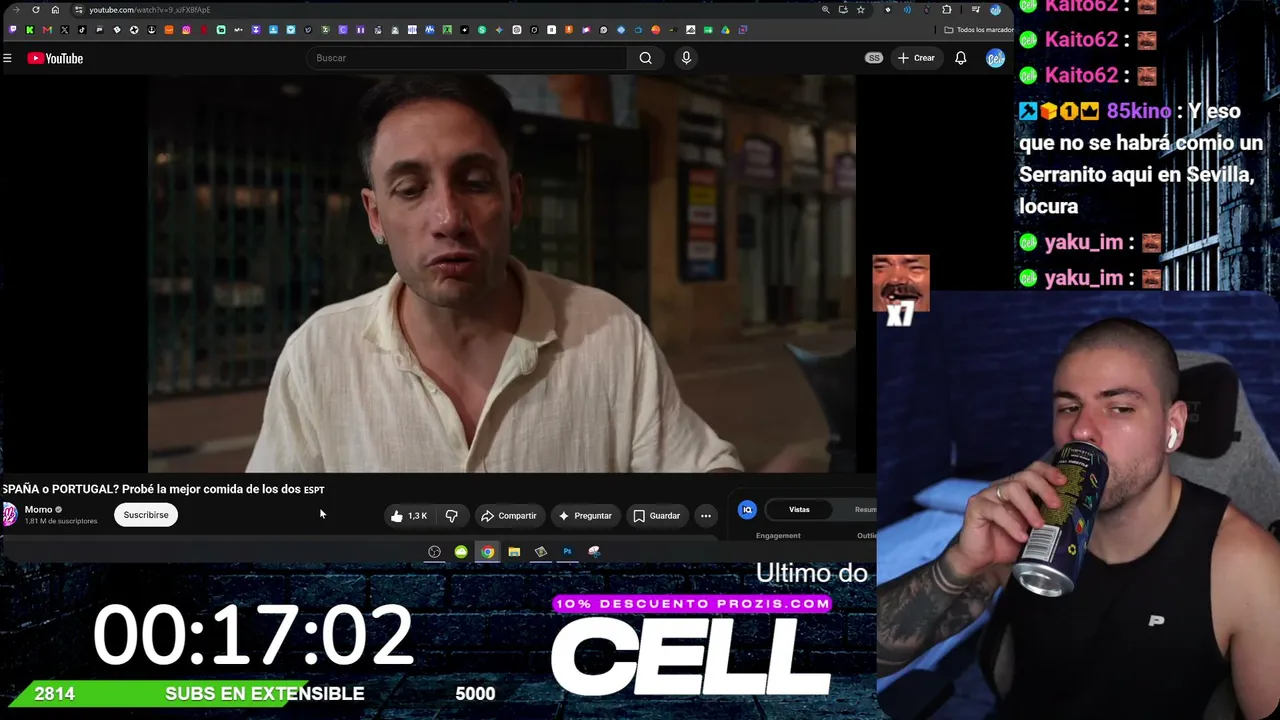
Task: Click the Engagement label
Action: pyautogui.click(x=778, y=536)
